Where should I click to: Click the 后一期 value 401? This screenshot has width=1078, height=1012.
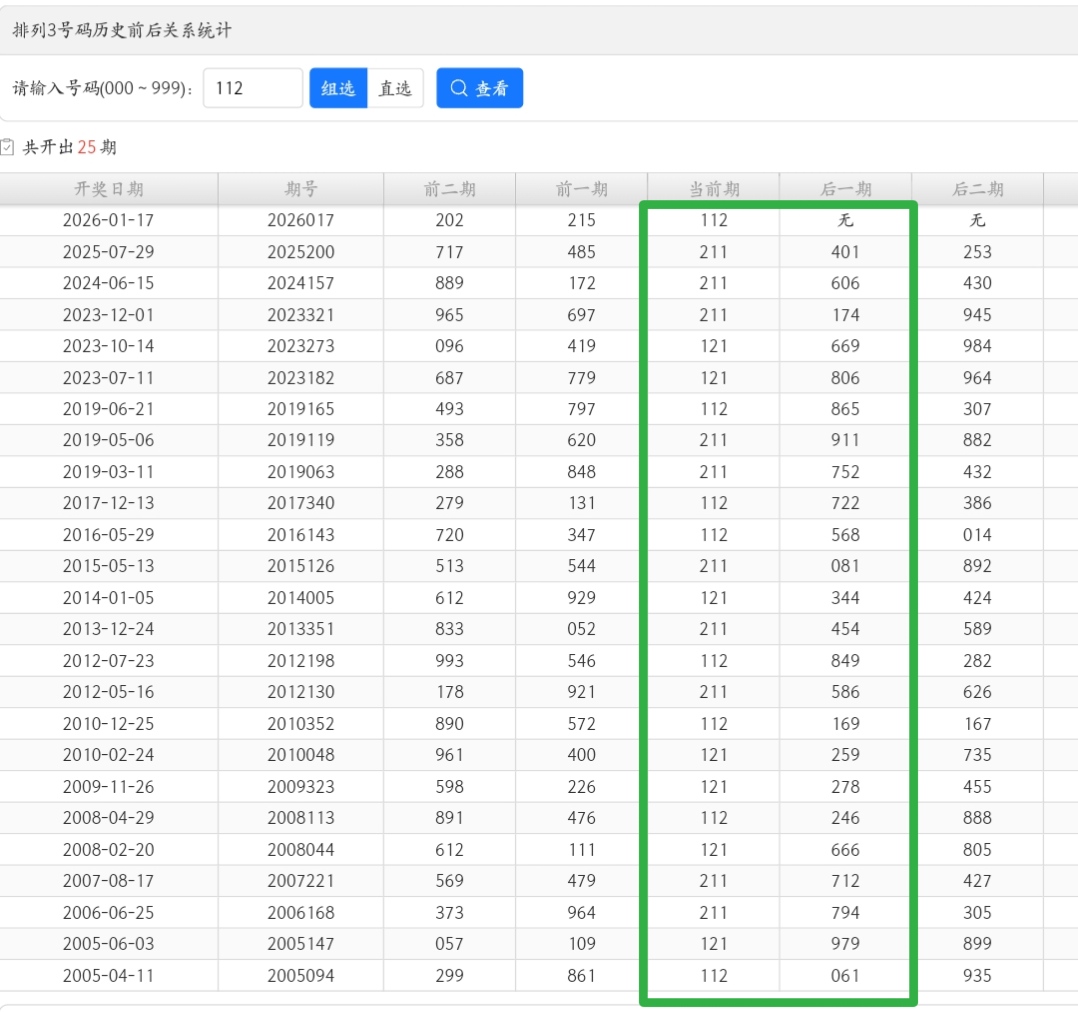pos(846,252)
